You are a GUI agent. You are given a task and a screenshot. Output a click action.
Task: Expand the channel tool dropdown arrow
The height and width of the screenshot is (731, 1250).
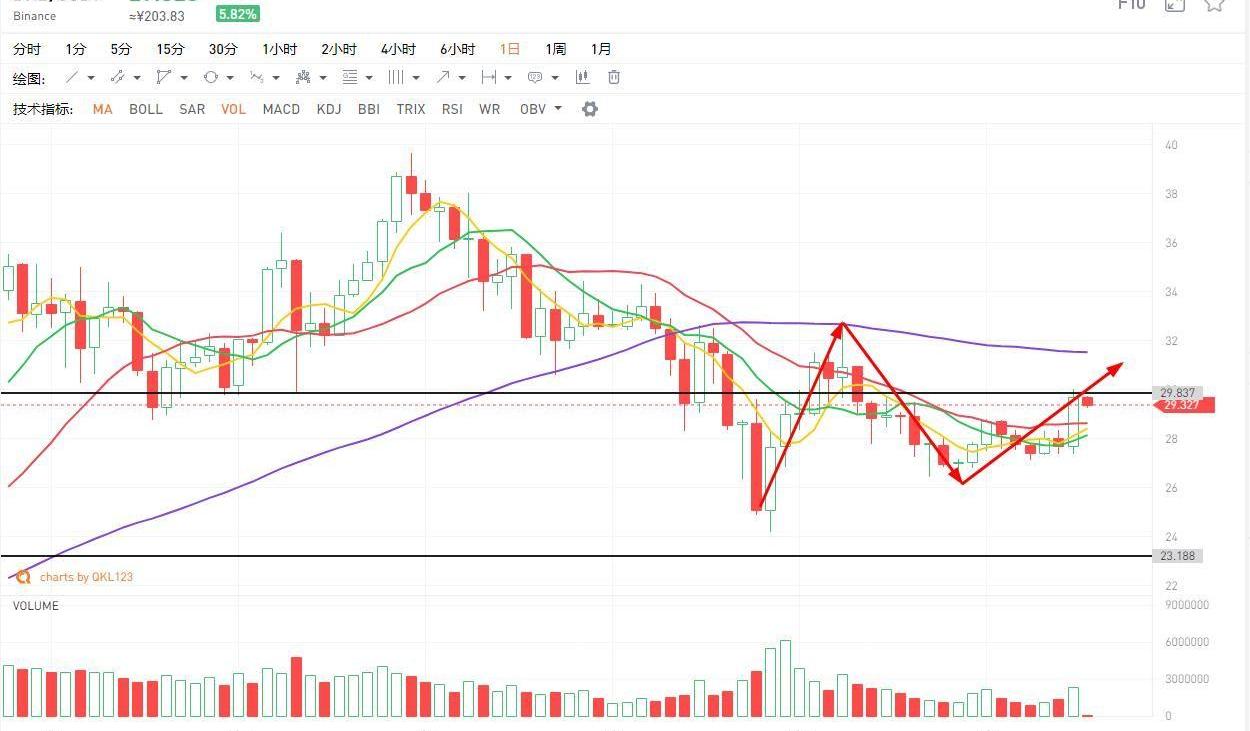(136, 78)
